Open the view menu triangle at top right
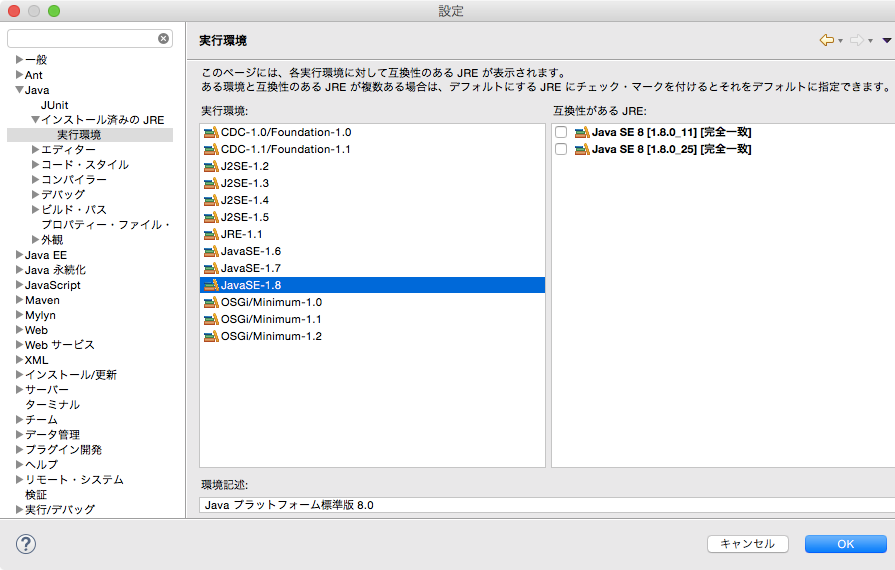The width and height of the screenshot is (895, 570). coord(887,41)
